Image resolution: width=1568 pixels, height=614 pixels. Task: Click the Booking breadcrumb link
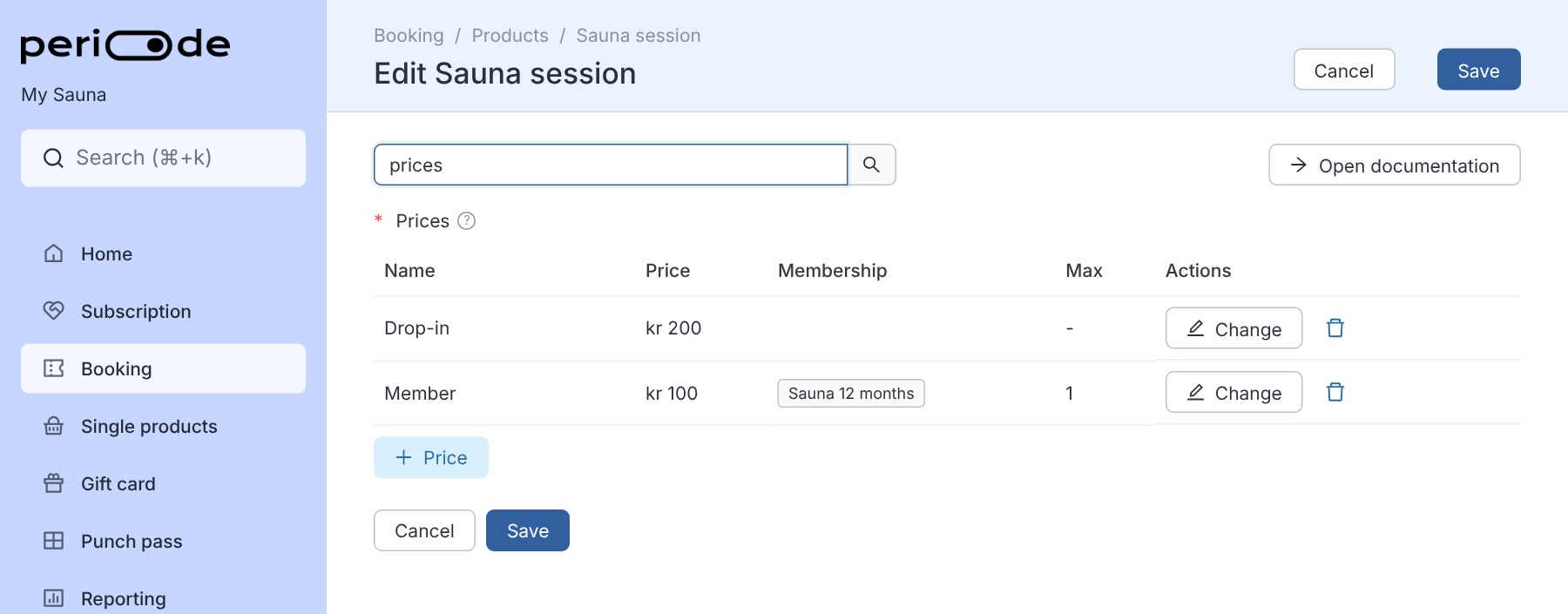[x=409, y=36]
